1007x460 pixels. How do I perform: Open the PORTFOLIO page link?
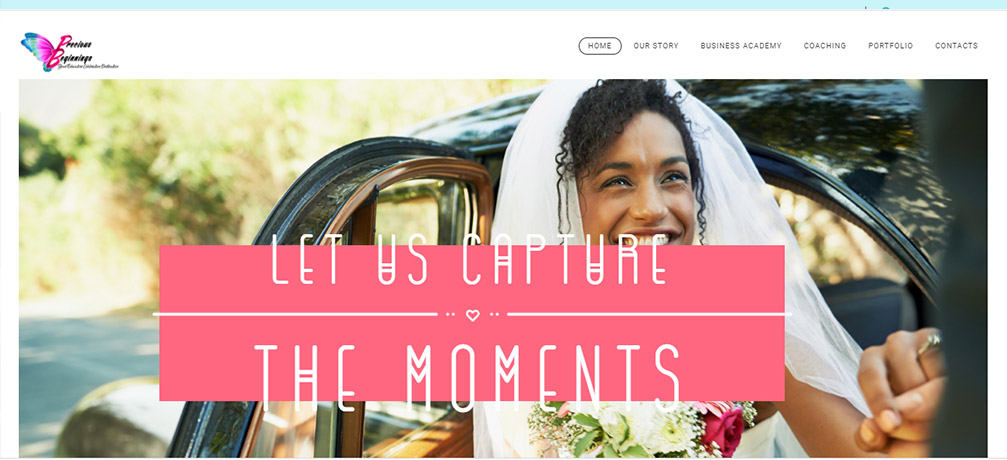point(890,46)
